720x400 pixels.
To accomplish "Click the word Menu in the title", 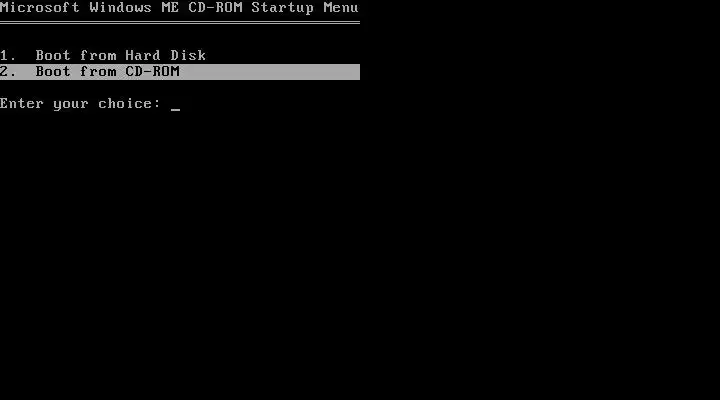I will coord(341,7).
